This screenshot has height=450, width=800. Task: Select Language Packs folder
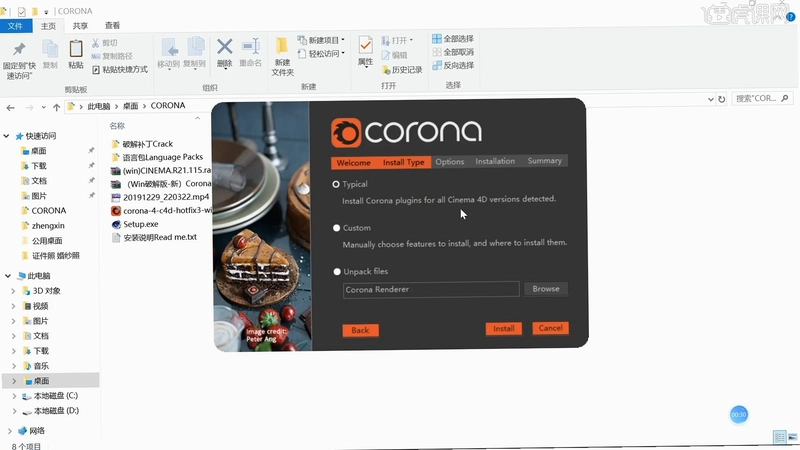tap(157, 158)
